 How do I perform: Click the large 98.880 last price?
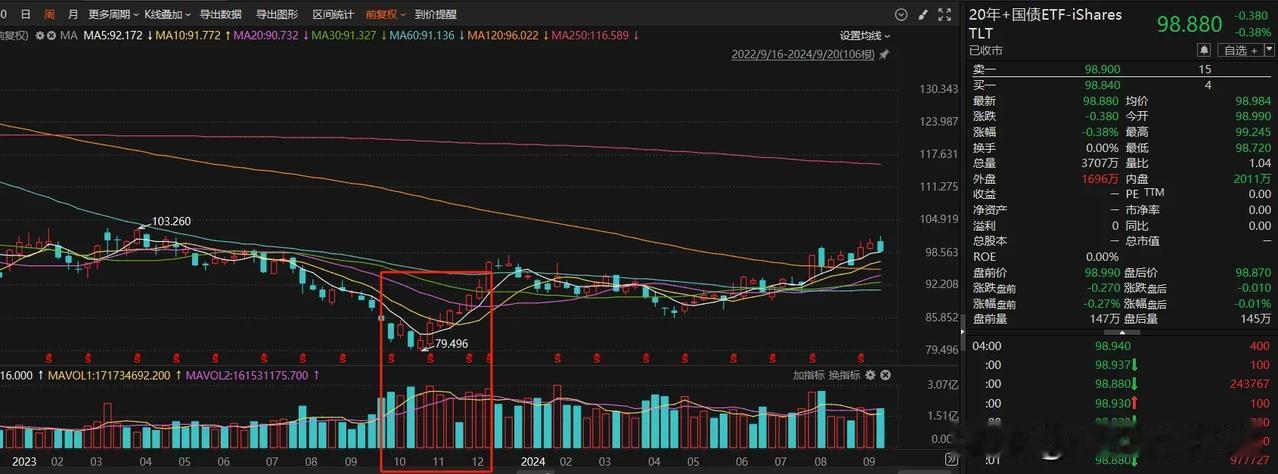[x=1189, y=24]
